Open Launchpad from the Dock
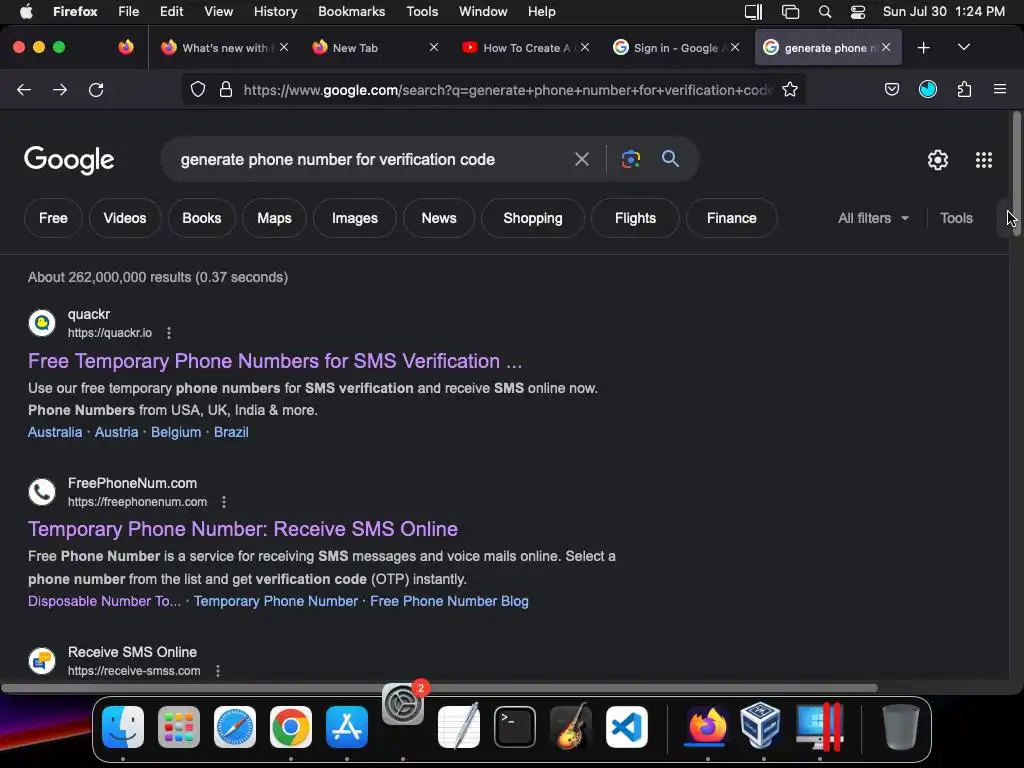The height and width of the screenshot is (768, 1024). pos(179,727)
